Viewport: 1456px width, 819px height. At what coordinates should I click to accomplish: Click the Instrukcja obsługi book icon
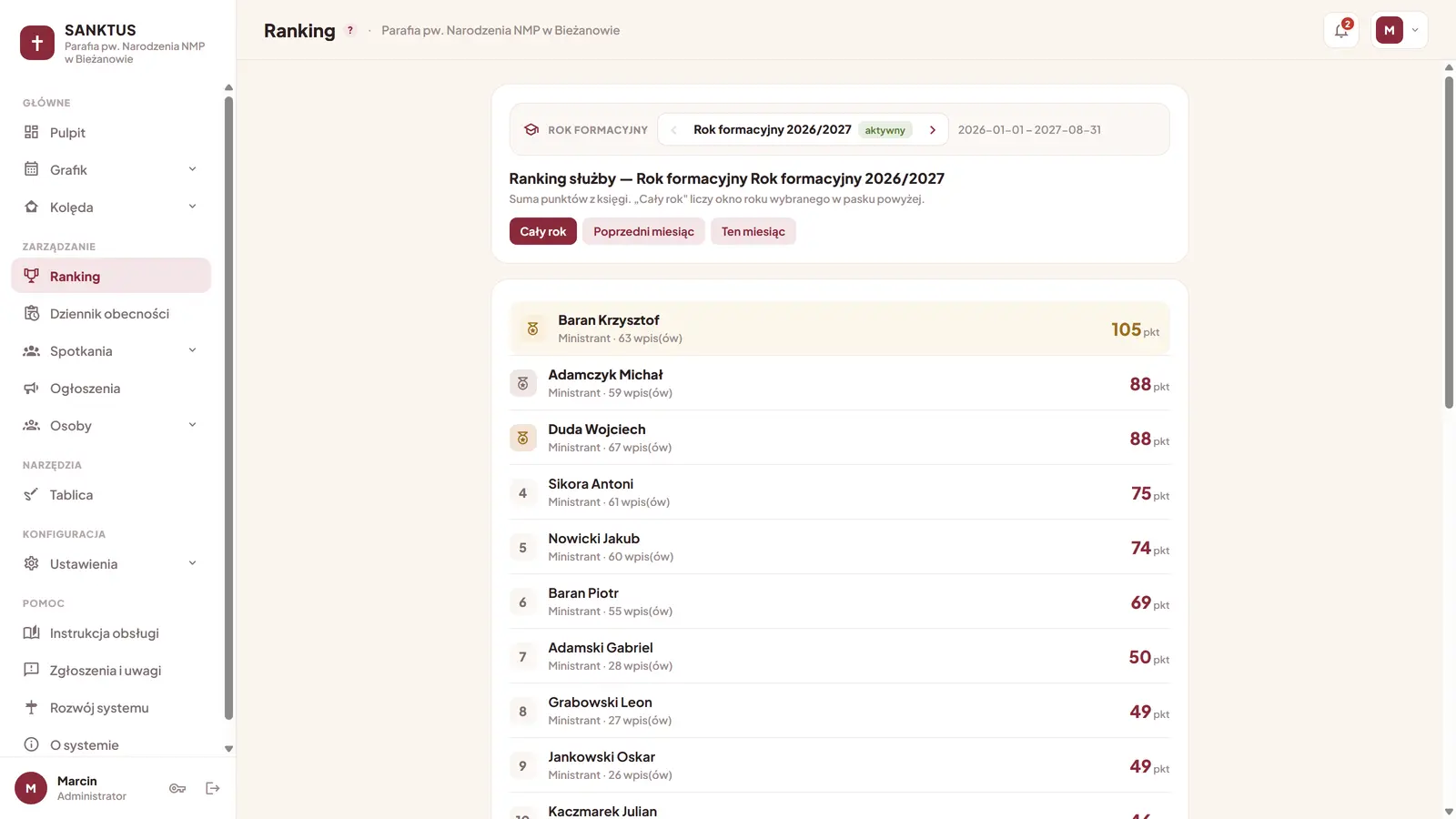click(31, 632)
